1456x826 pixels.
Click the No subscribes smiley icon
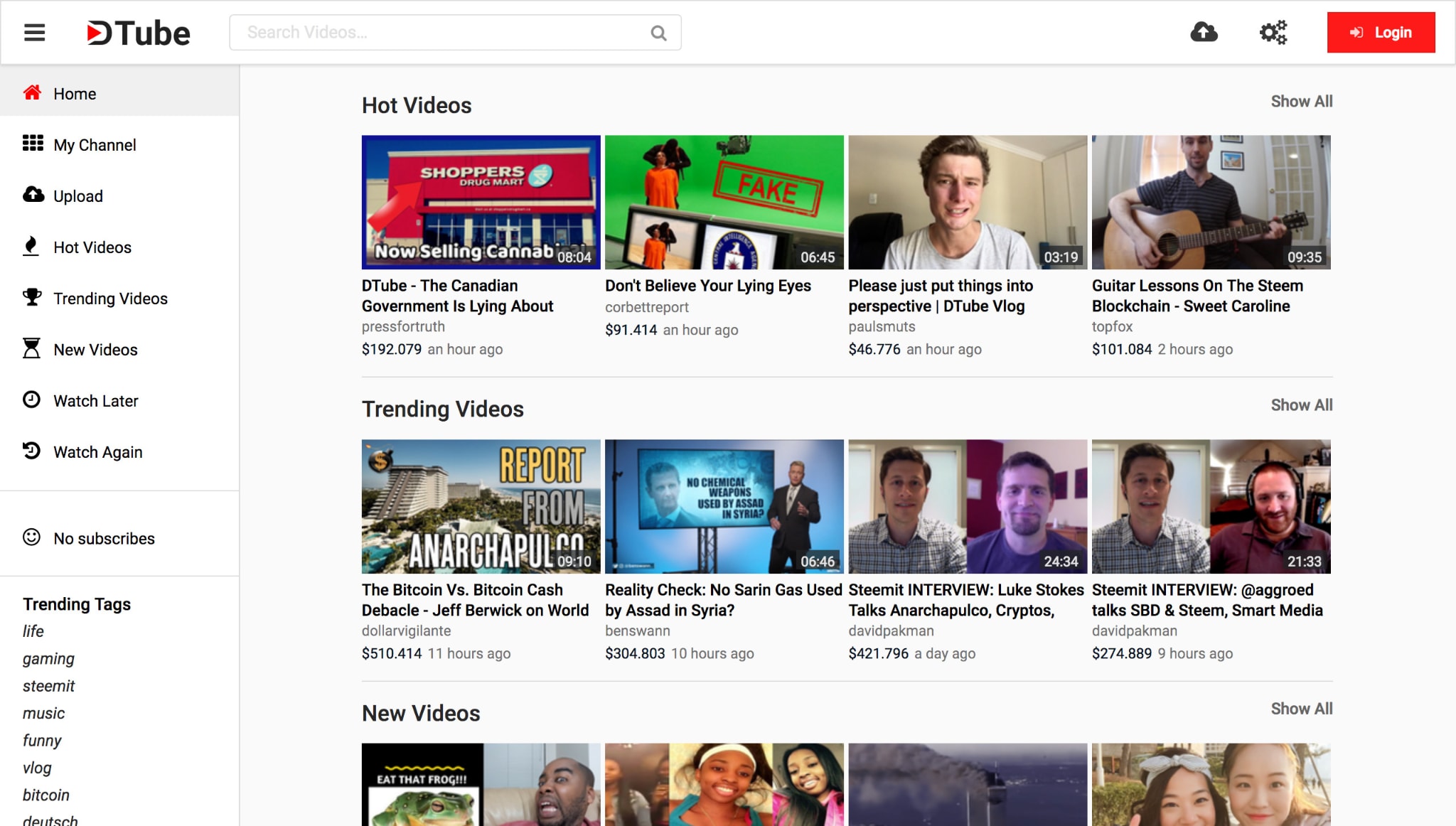point(31,537)
